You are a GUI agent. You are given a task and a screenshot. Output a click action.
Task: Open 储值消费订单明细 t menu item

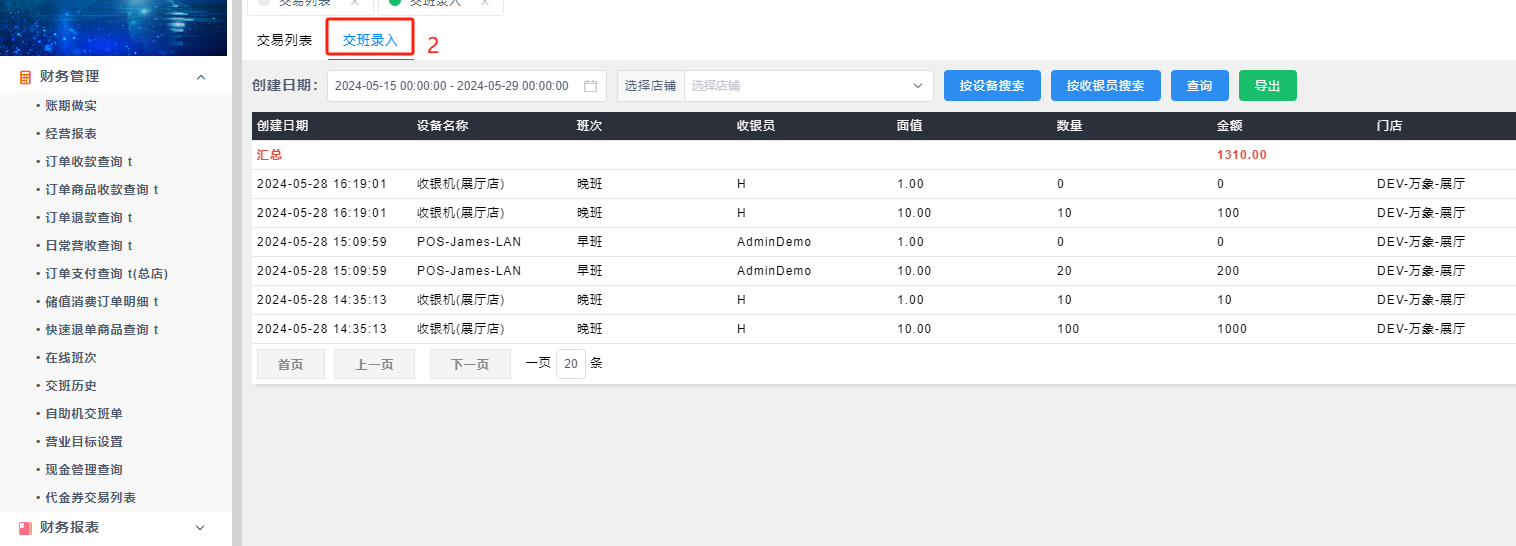[x=101, y=301]
